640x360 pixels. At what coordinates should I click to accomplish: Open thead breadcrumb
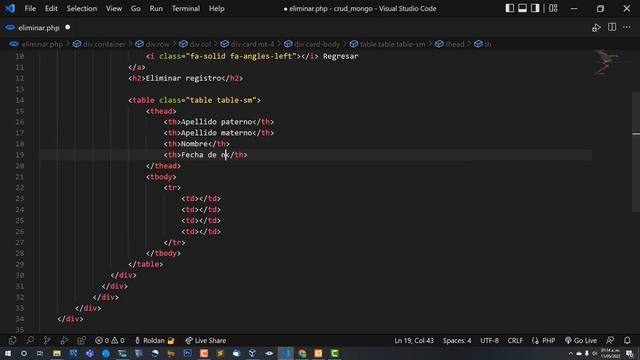pos(455,44)
